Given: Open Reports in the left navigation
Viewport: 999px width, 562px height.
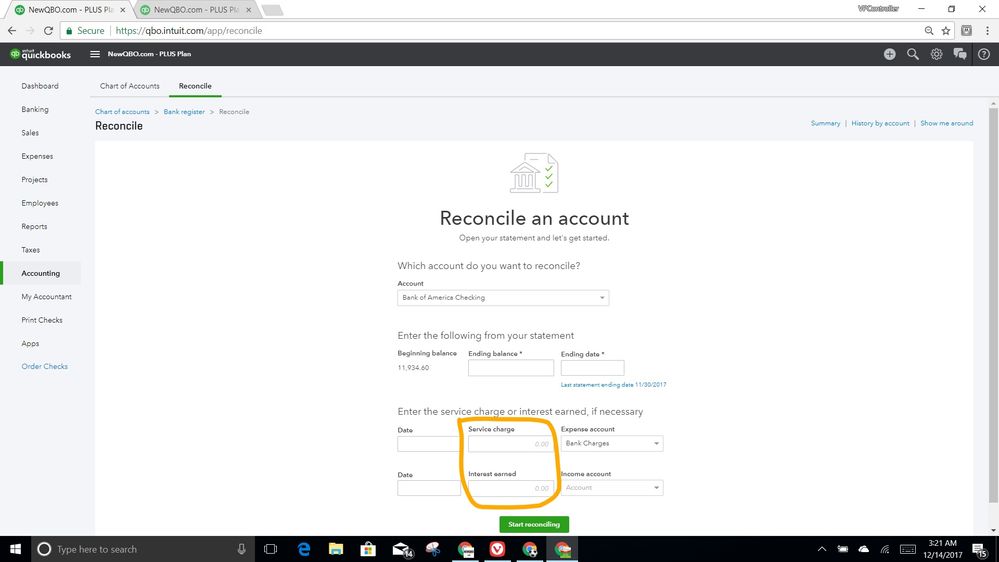Looking at the screenshot, I should (x=34, y=227).
